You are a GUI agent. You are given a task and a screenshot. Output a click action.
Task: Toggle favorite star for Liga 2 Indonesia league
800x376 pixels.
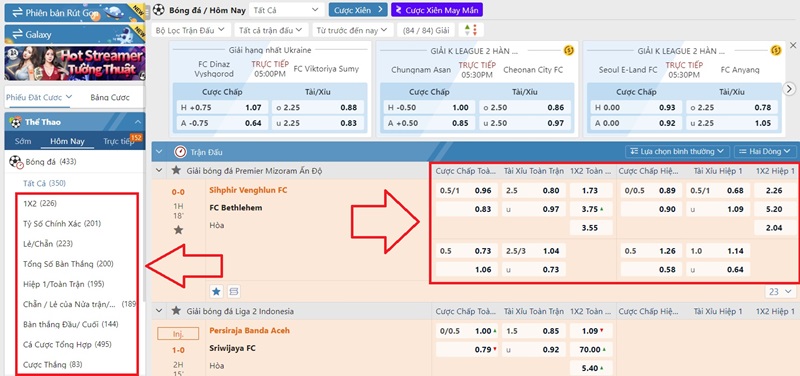coord(176,311)
